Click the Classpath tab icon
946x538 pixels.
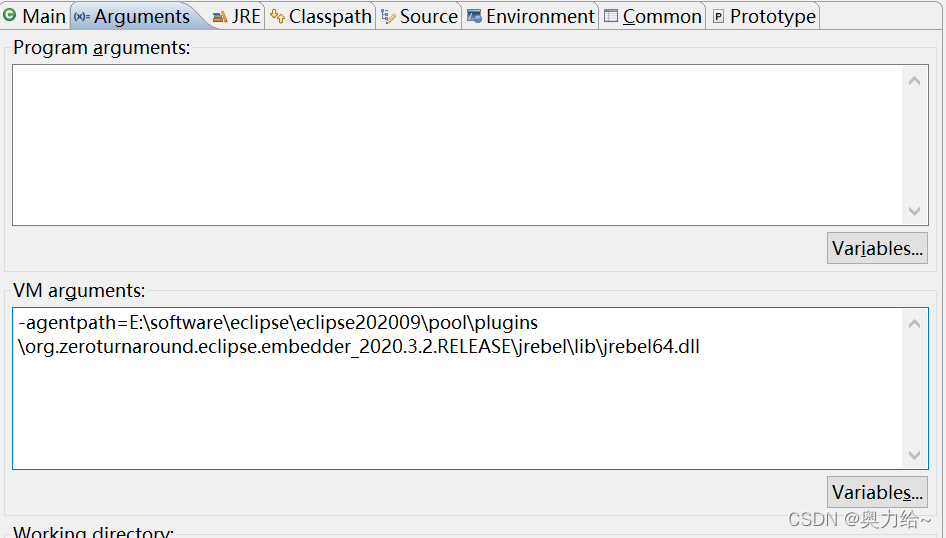coord(278,16)
